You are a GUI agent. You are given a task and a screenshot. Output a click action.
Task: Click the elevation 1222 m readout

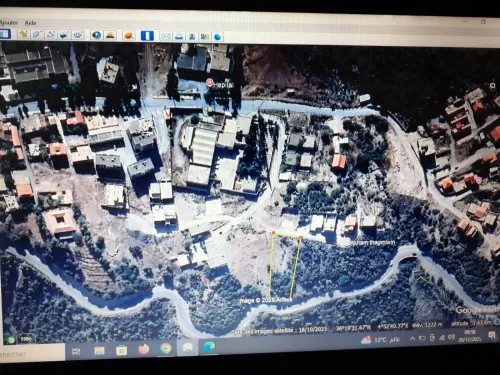click(x=428, y=325)
